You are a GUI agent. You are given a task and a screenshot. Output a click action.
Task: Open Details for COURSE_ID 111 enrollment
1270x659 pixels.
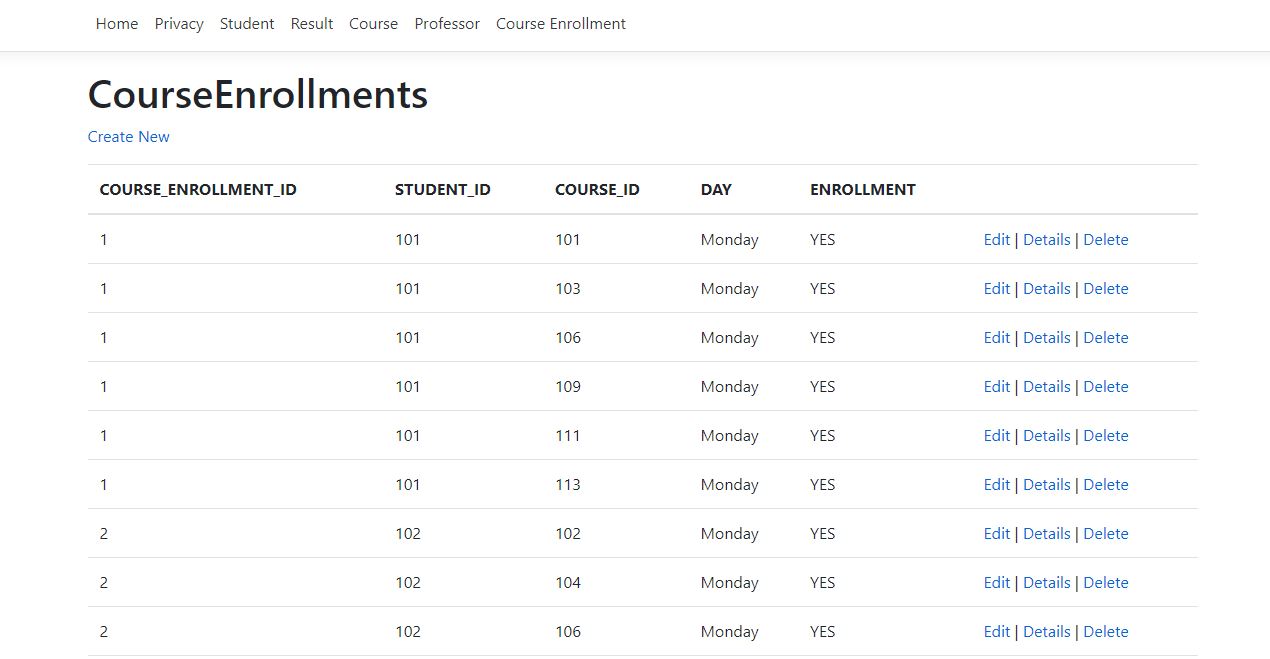point(1047,435)
